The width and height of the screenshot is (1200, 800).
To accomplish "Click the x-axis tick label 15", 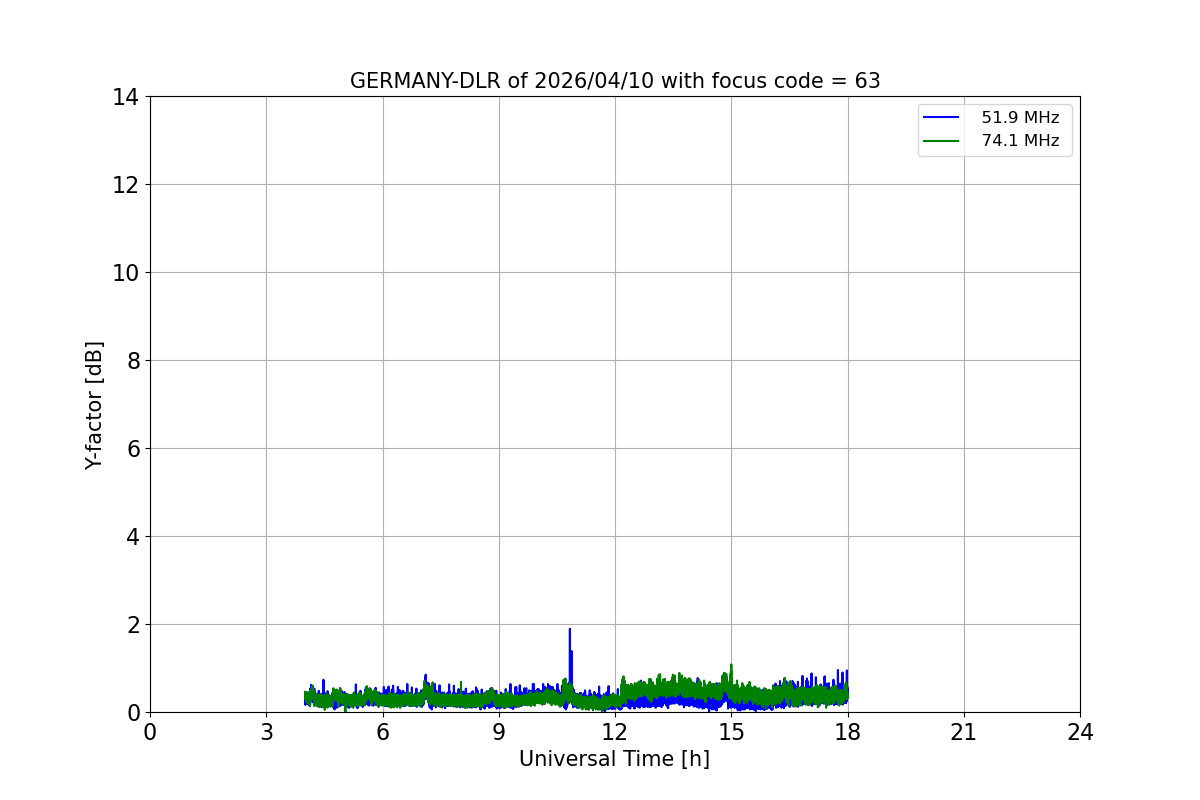I will (731, 732).
